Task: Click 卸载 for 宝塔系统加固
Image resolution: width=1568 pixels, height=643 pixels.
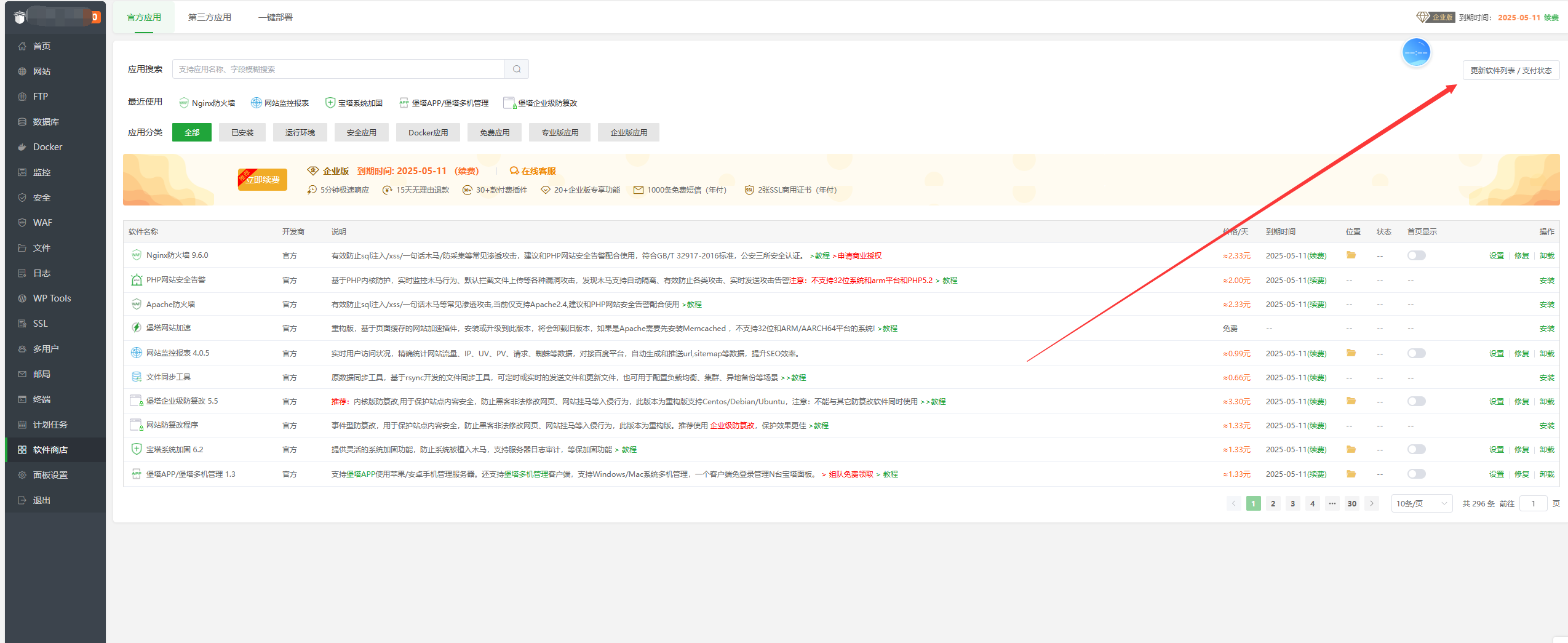Action: 1546,450
